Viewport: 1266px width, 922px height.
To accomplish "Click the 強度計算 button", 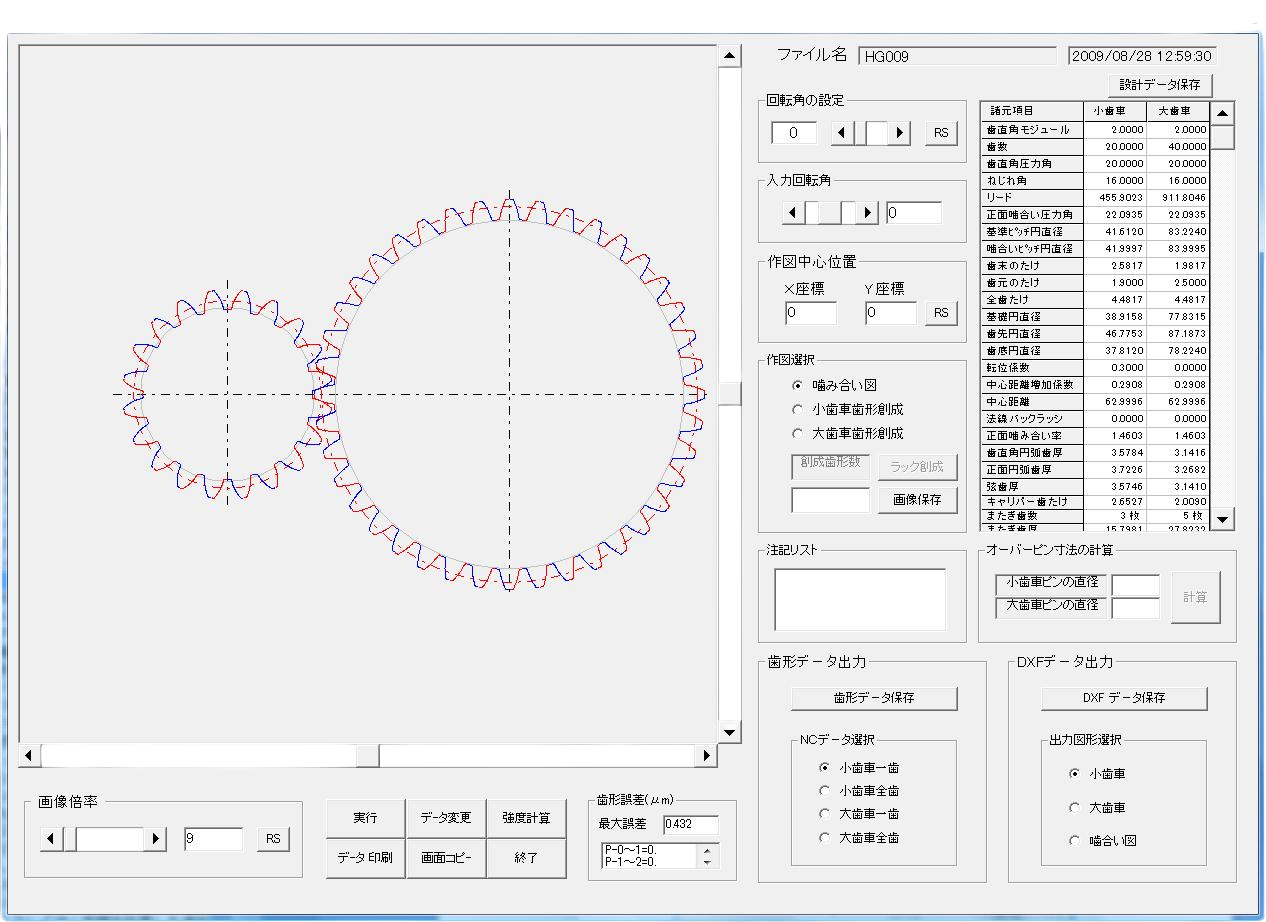I will [x=526, y=818].
